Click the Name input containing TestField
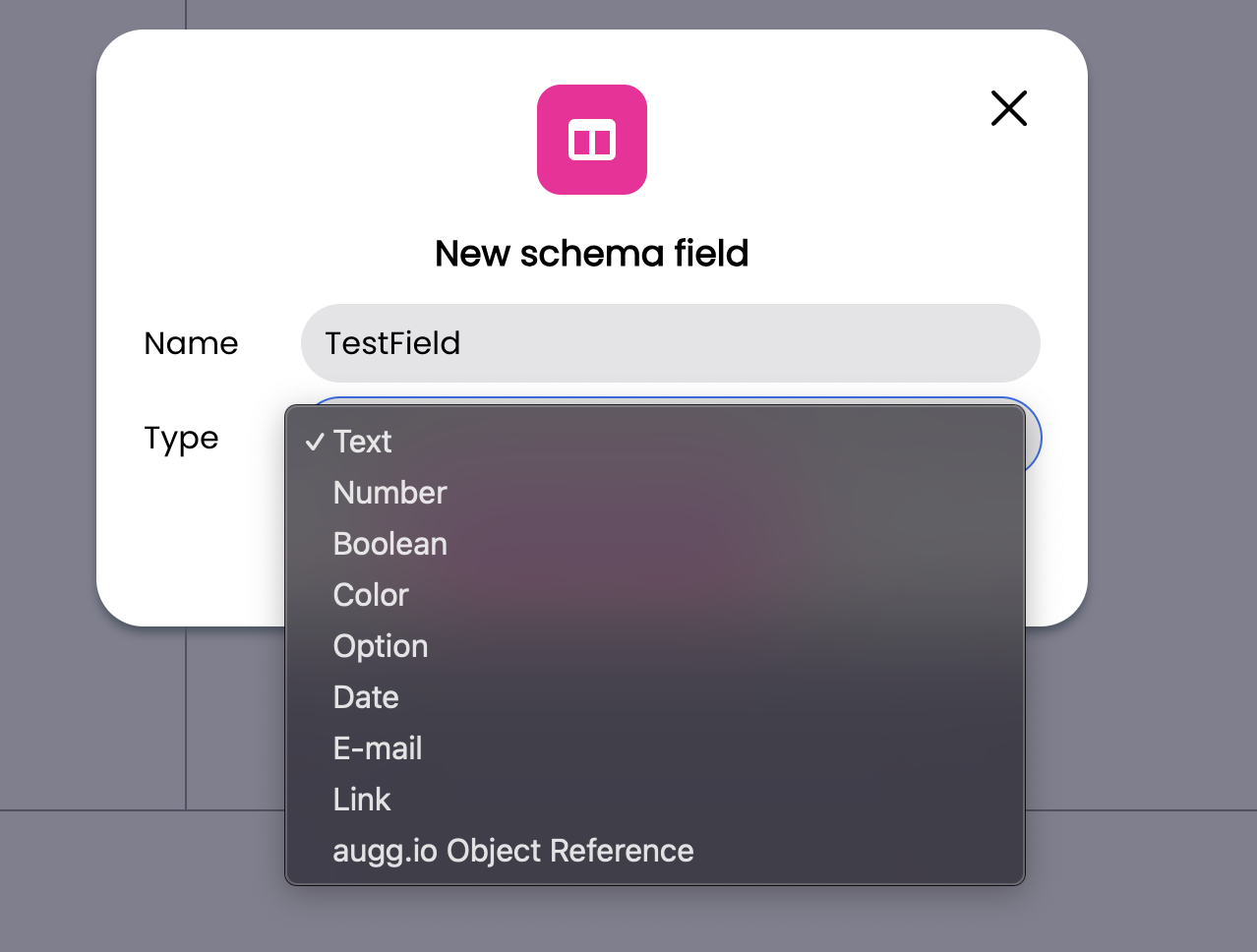This screenshot has height=952, width=1257. click(670, 343)
